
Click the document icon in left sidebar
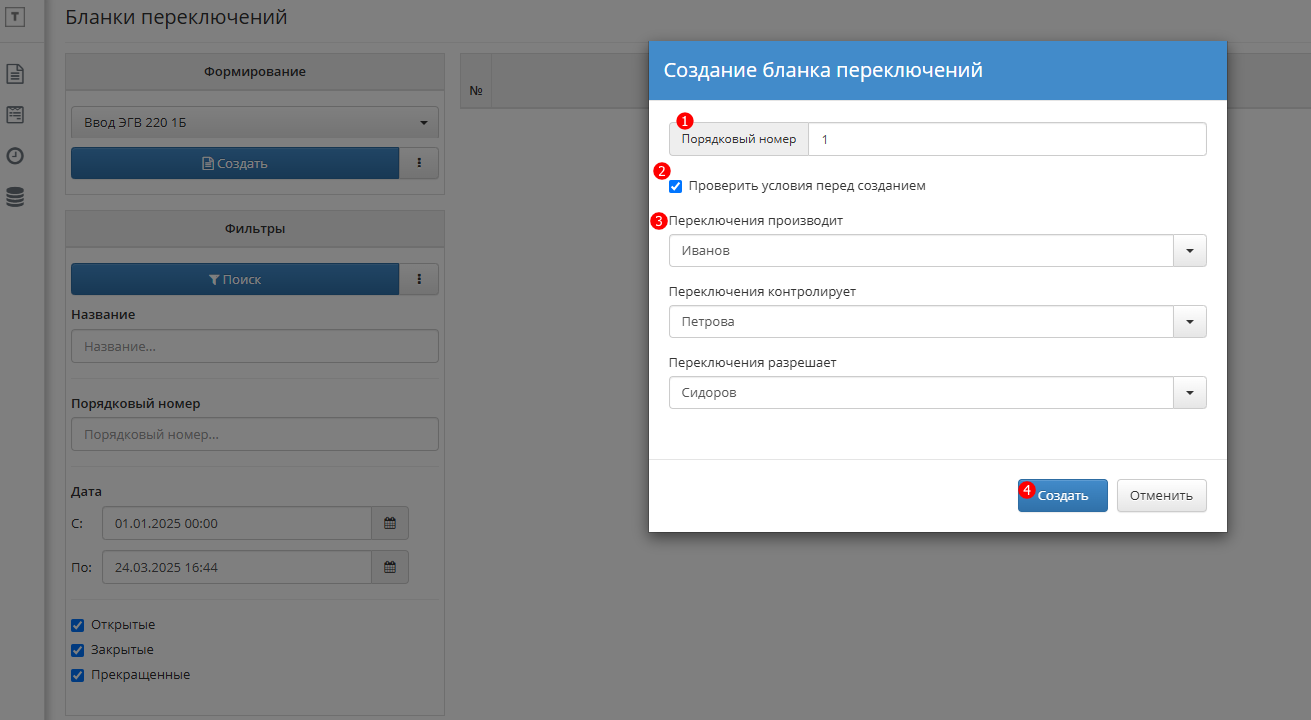tap(15, 73)
